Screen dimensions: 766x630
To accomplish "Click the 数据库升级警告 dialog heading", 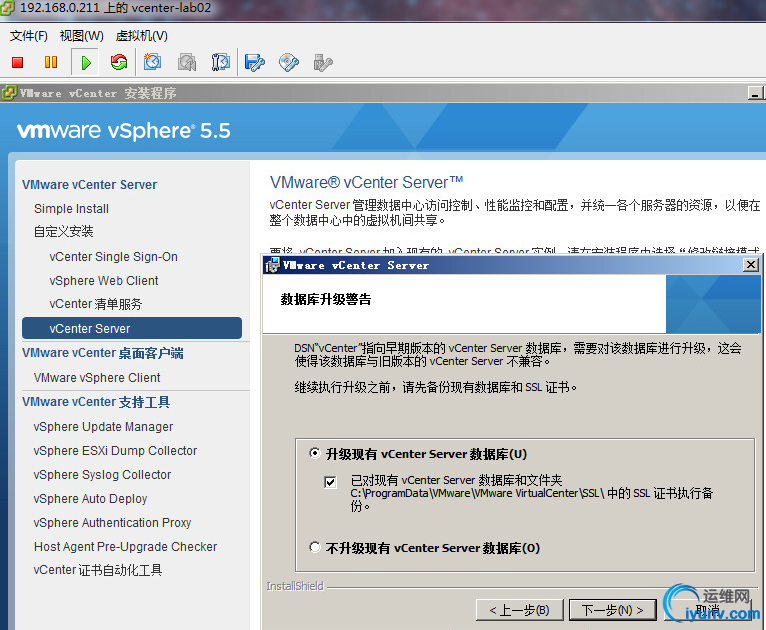I will 326,299.
